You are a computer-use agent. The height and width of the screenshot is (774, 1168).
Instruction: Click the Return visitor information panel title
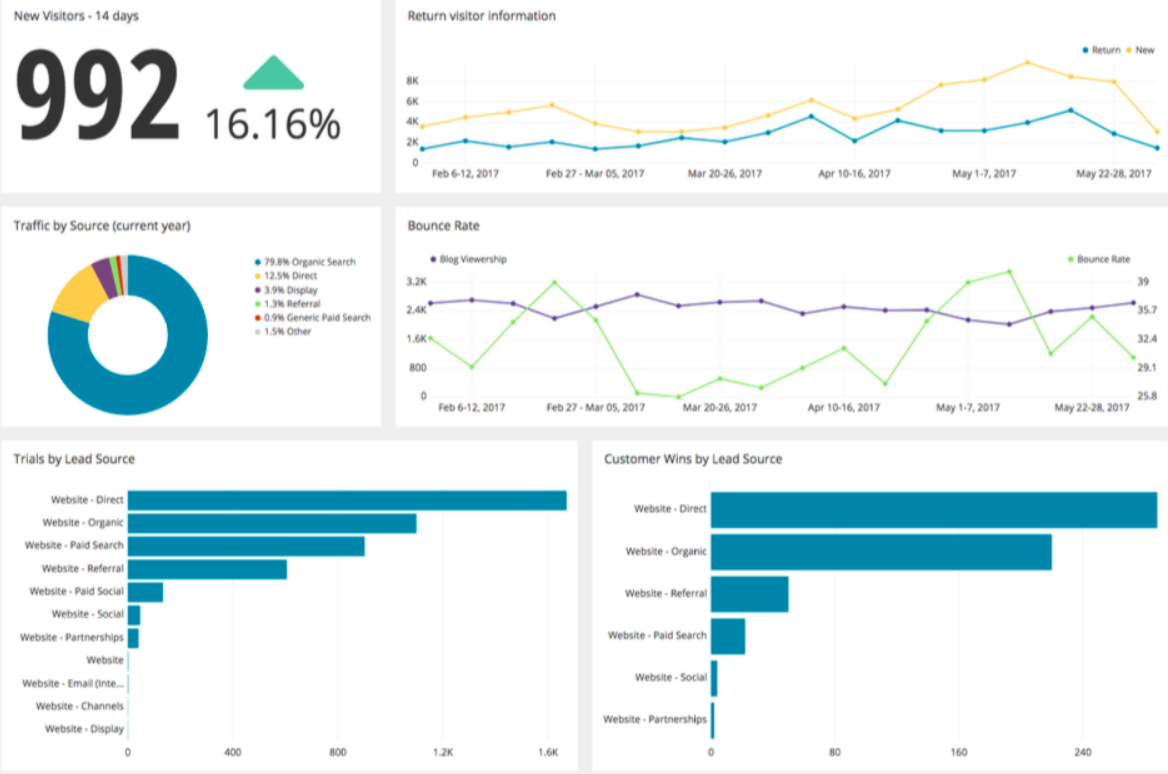tap(482, 16)
